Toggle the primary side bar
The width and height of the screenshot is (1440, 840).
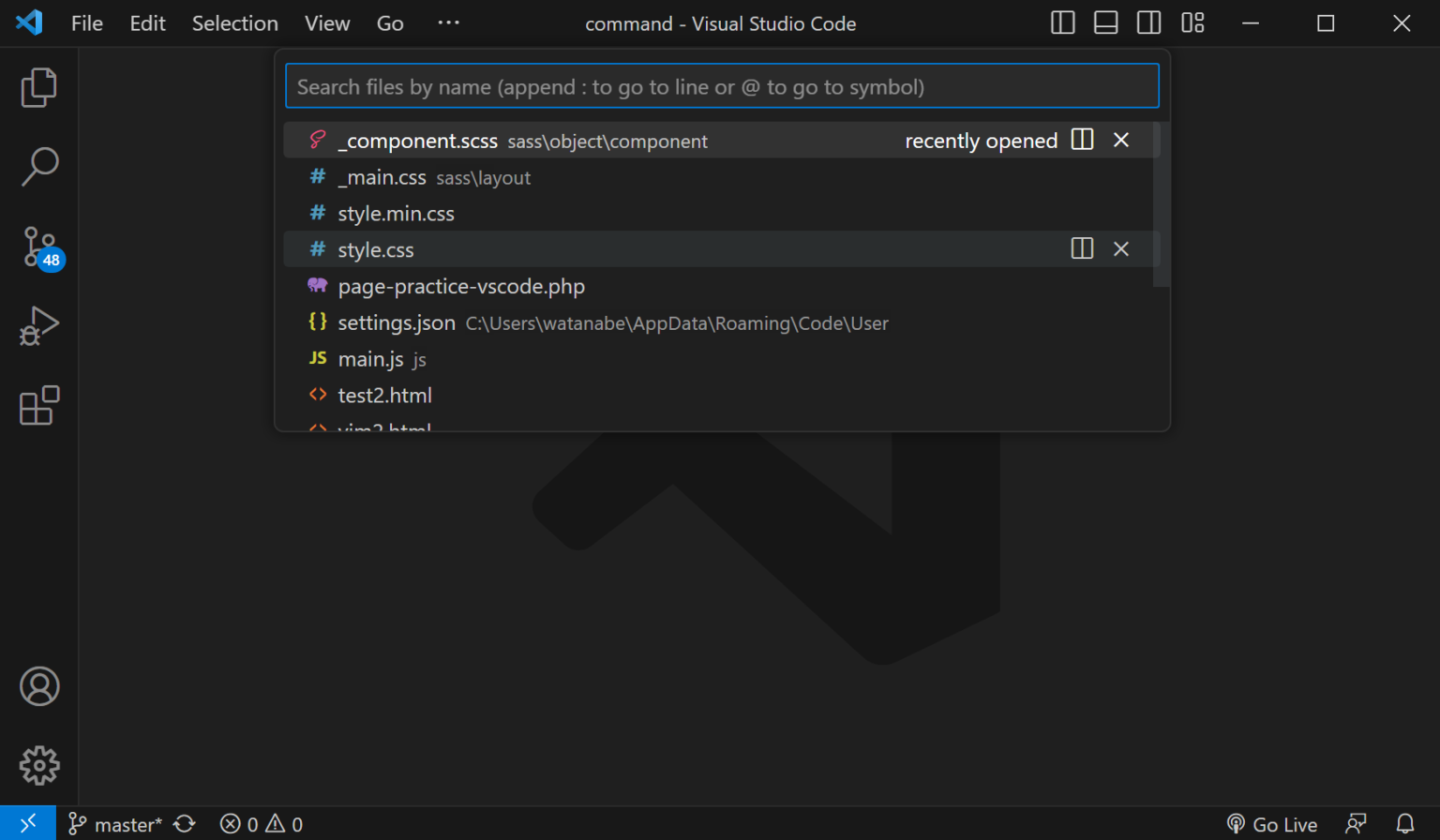click(1062, 22)
